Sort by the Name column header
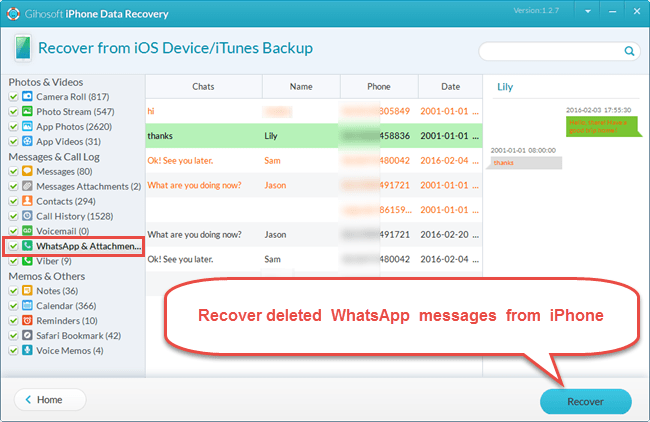Image resolution: width=650 pixels, height=422 pixels. [x=301, y=87]
